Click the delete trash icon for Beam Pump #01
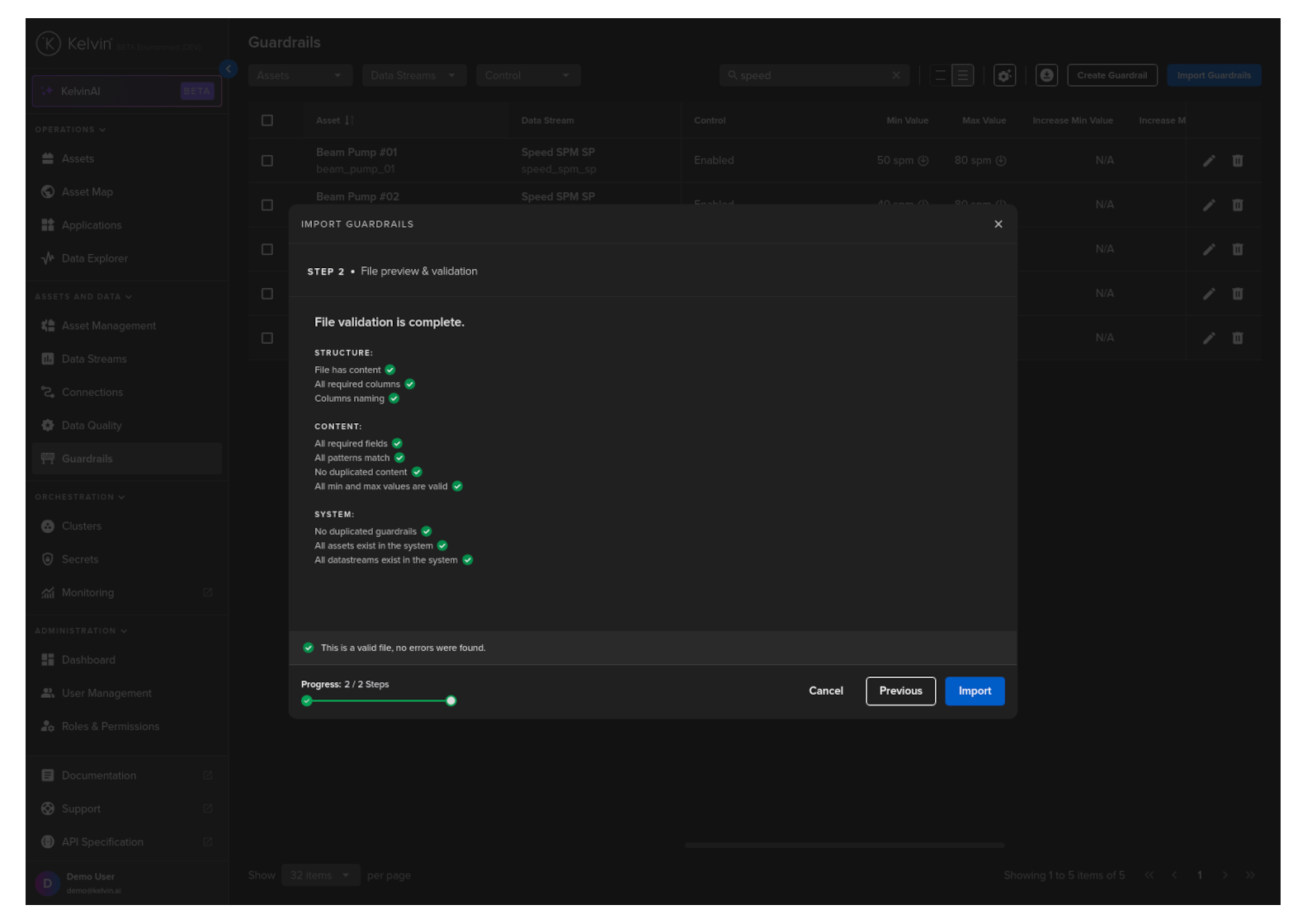This screenshot has width=1307, height=924. coord(1237,161)
